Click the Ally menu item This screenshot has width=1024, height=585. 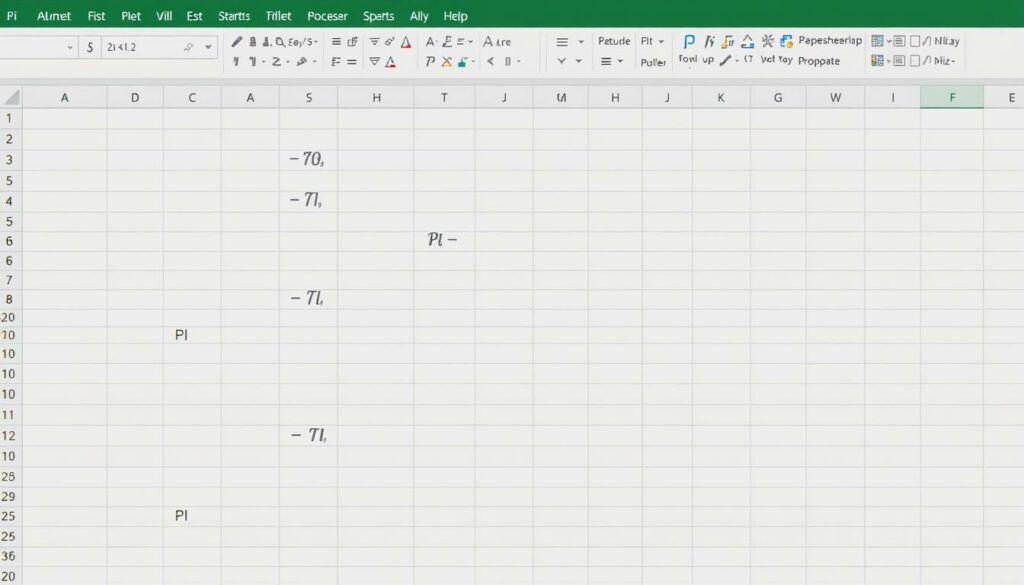tap(419, 16)
